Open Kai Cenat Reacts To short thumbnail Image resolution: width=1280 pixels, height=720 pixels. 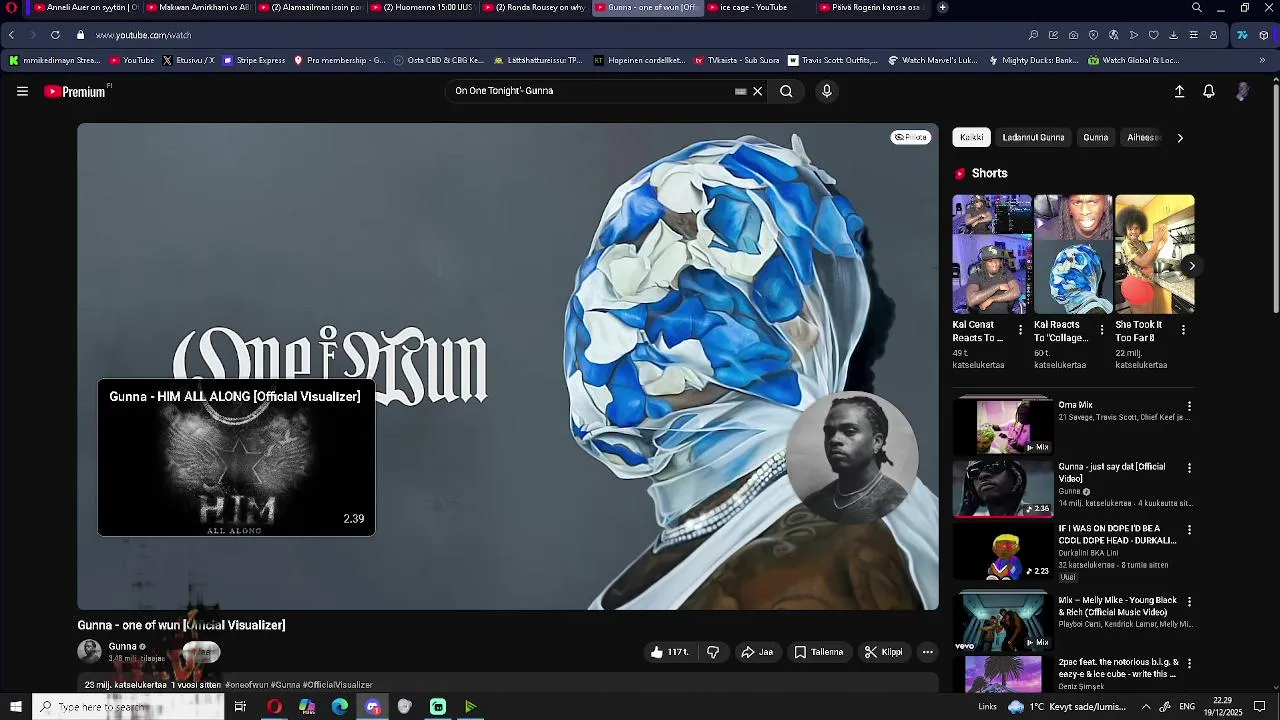click(x=992, y=255)
